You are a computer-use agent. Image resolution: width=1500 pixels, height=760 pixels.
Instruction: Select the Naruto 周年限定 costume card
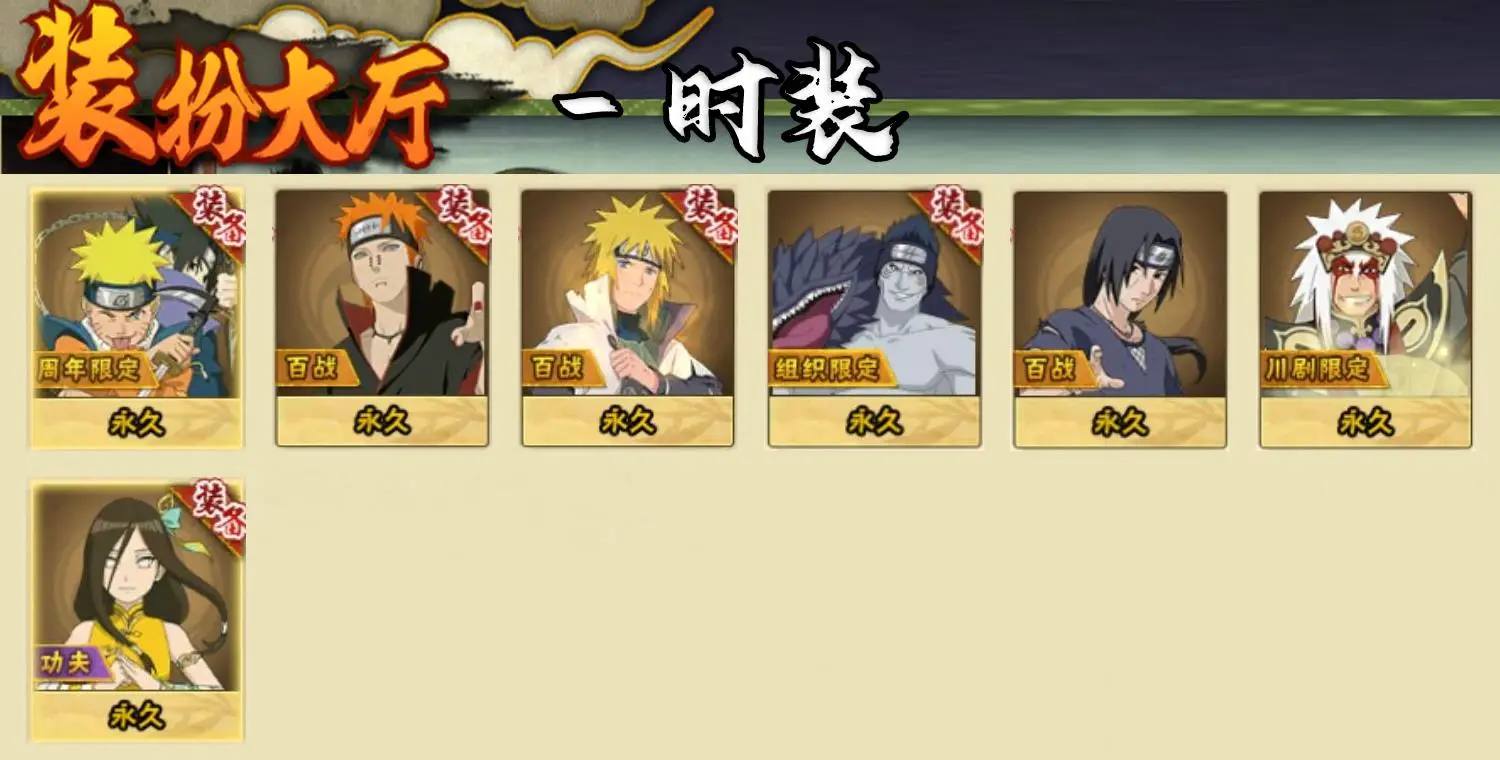(x=137, y=318)
